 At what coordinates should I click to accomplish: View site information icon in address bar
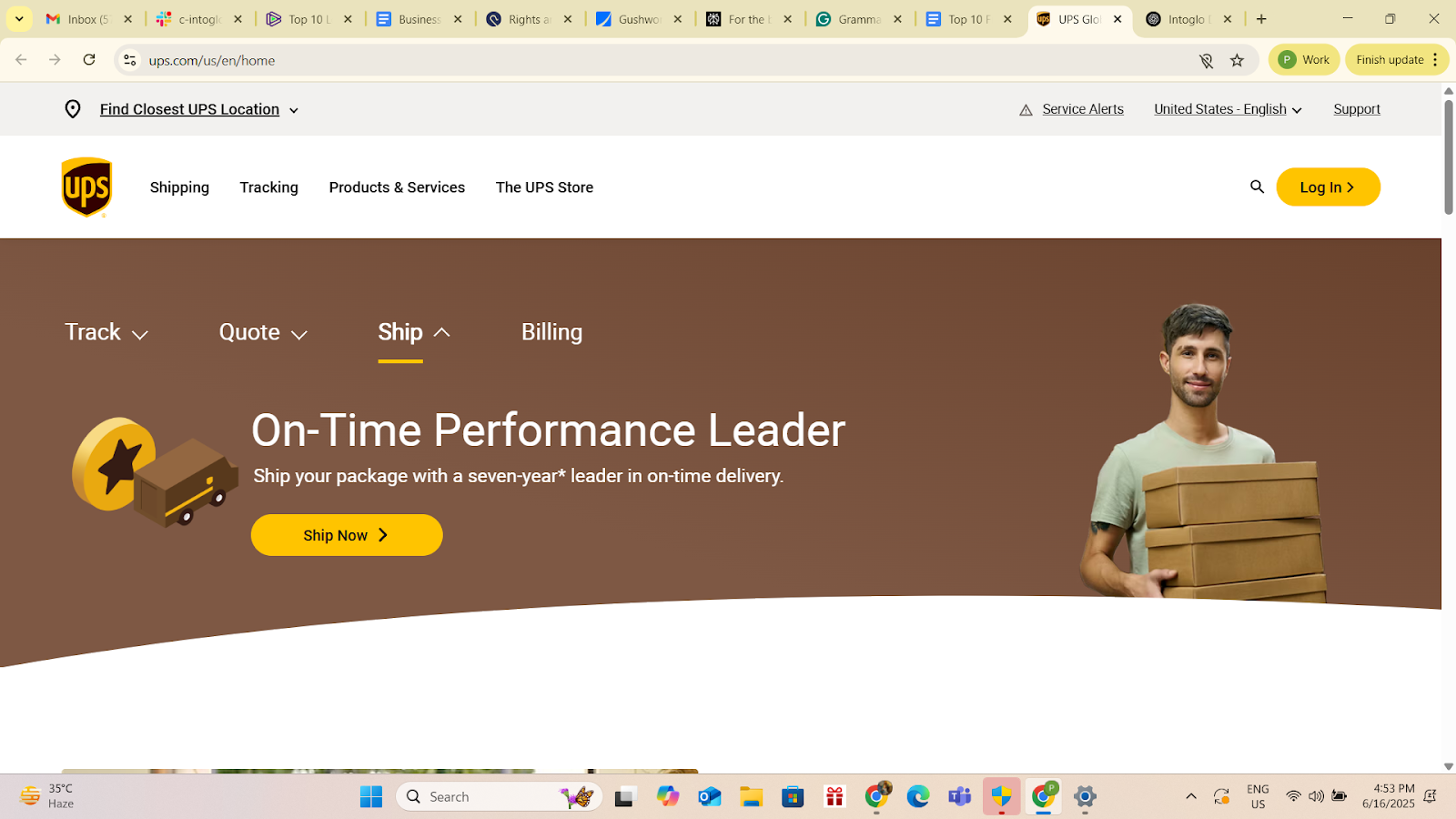pos(130,60)
